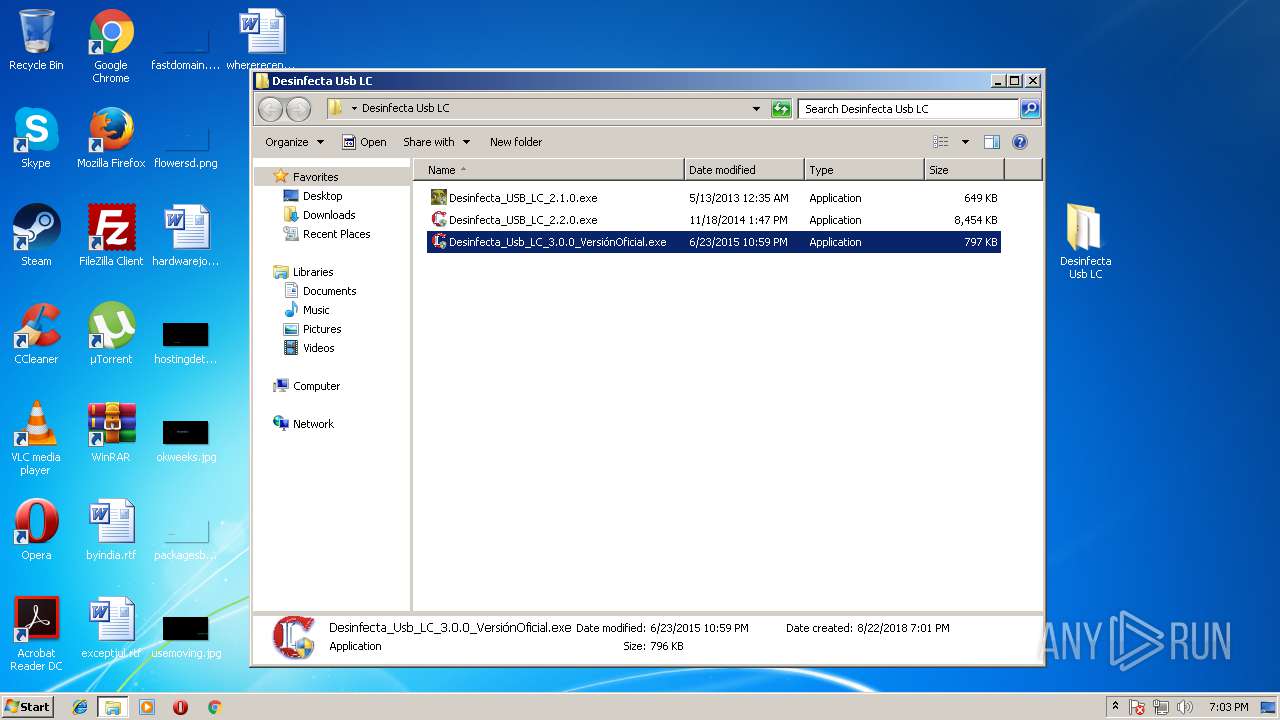Launch Google Chrome from desktop
The height and width of the screenshot is (720, 1280).
(x=111, y=46)
